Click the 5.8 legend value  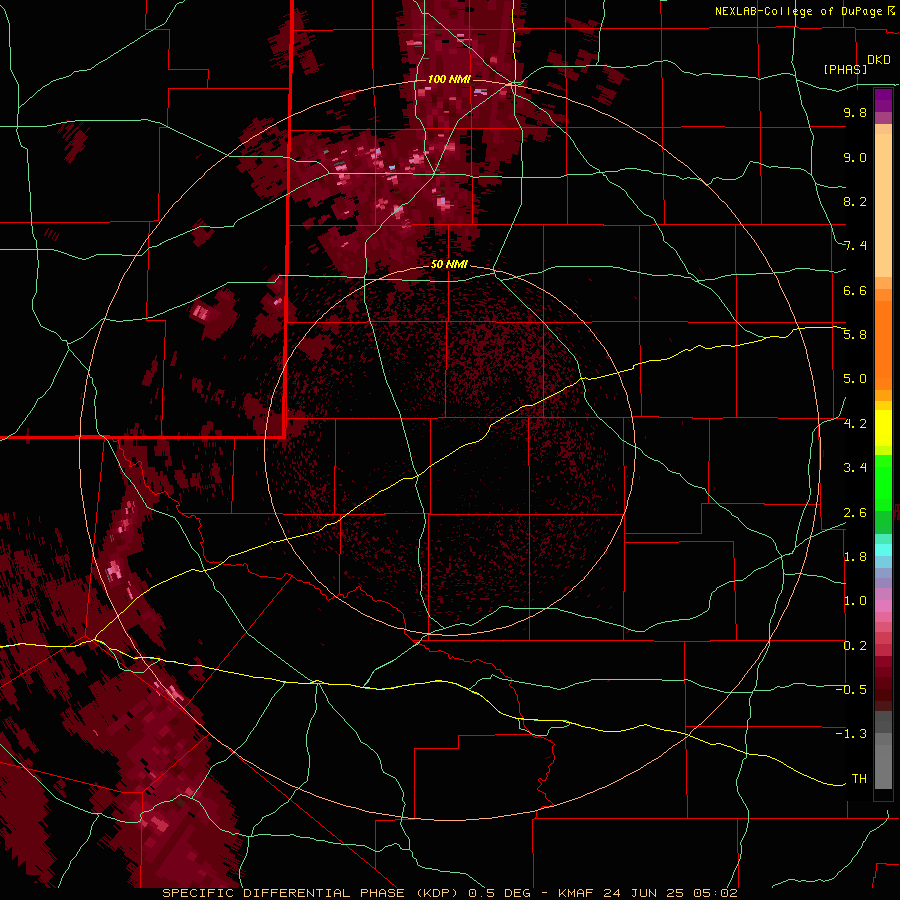(855, 335)
